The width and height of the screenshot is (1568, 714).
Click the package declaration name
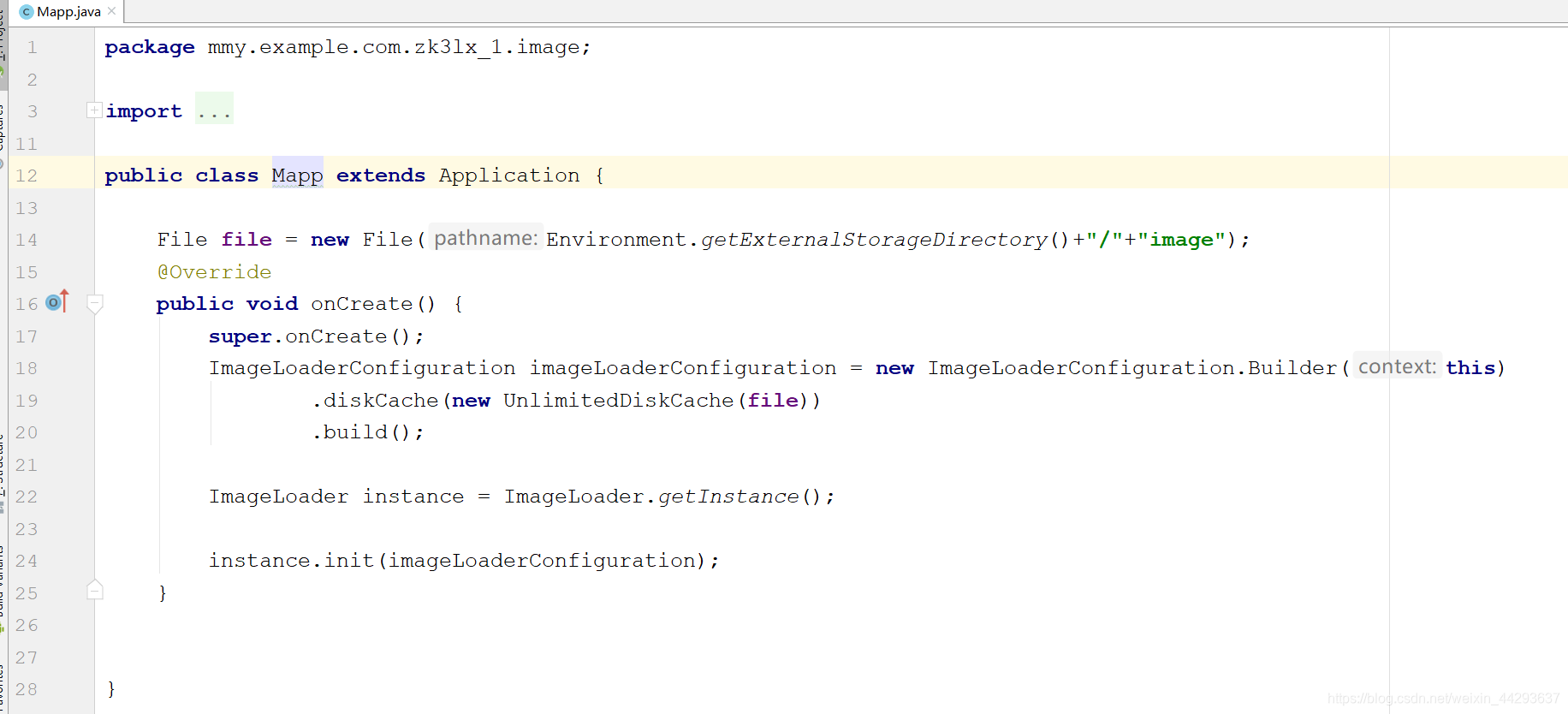(394, 47)
